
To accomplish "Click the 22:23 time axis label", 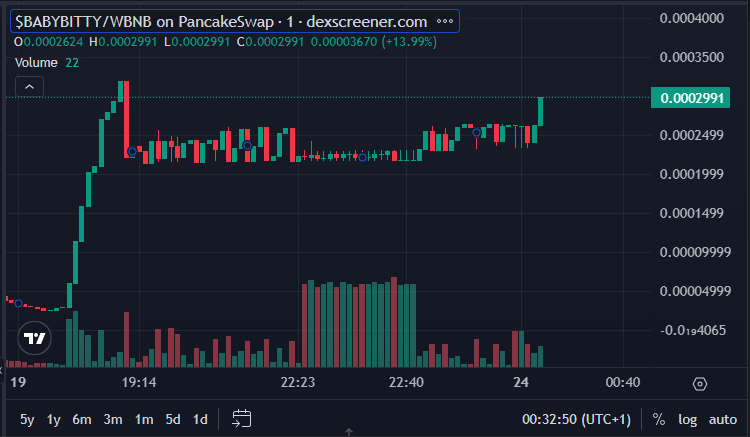I will [x=298, y=382].
